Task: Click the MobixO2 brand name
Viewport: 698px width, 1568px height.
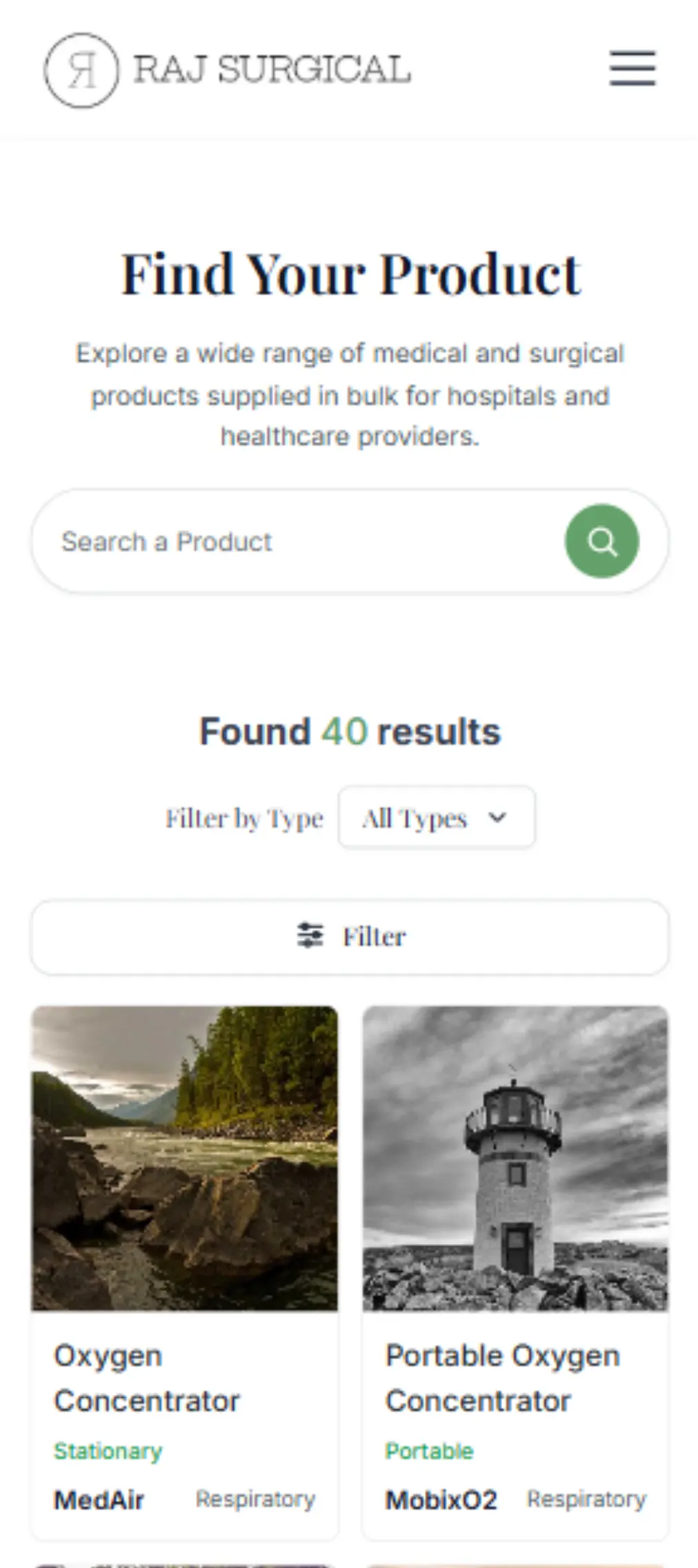Action: 441,1500
